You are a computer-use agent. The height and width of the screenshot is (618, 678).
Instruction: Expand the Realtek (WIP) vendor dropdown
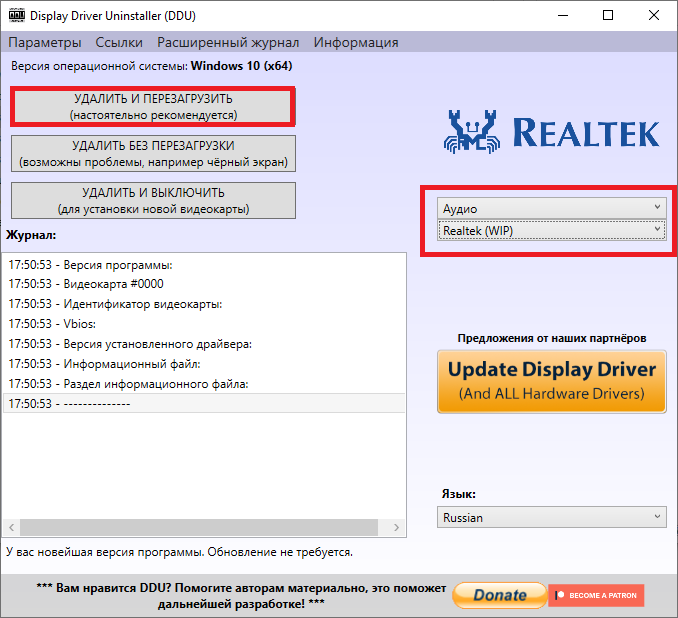551,231
